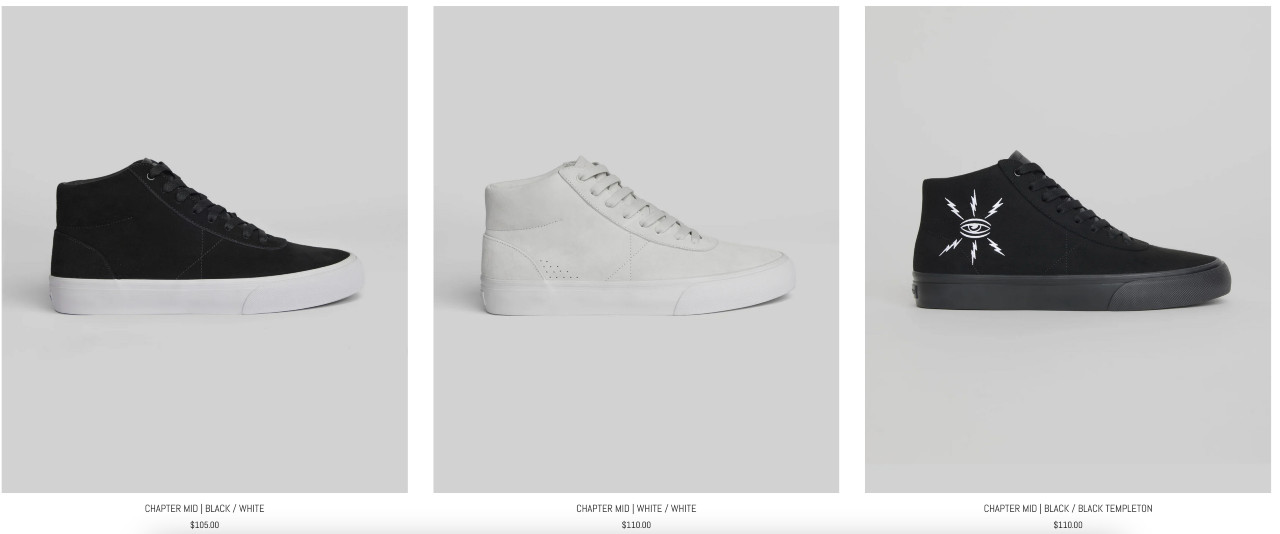The width and height of the screenshot is (1280, 534).
Task: Select the $110.00 price under White / White
Action: [636, 525]
